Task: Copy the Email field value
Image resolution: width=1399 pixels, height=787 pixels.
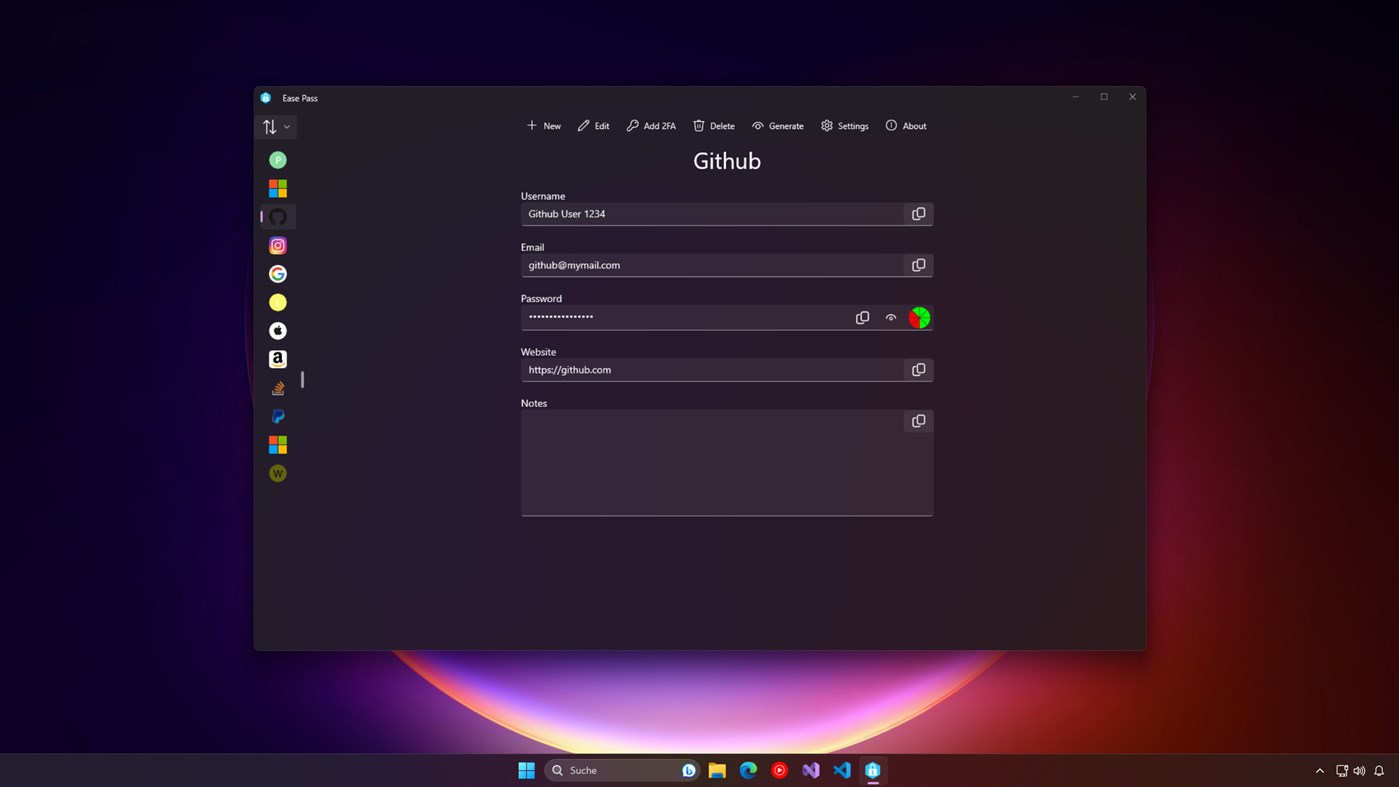Action: coord(918,265)
